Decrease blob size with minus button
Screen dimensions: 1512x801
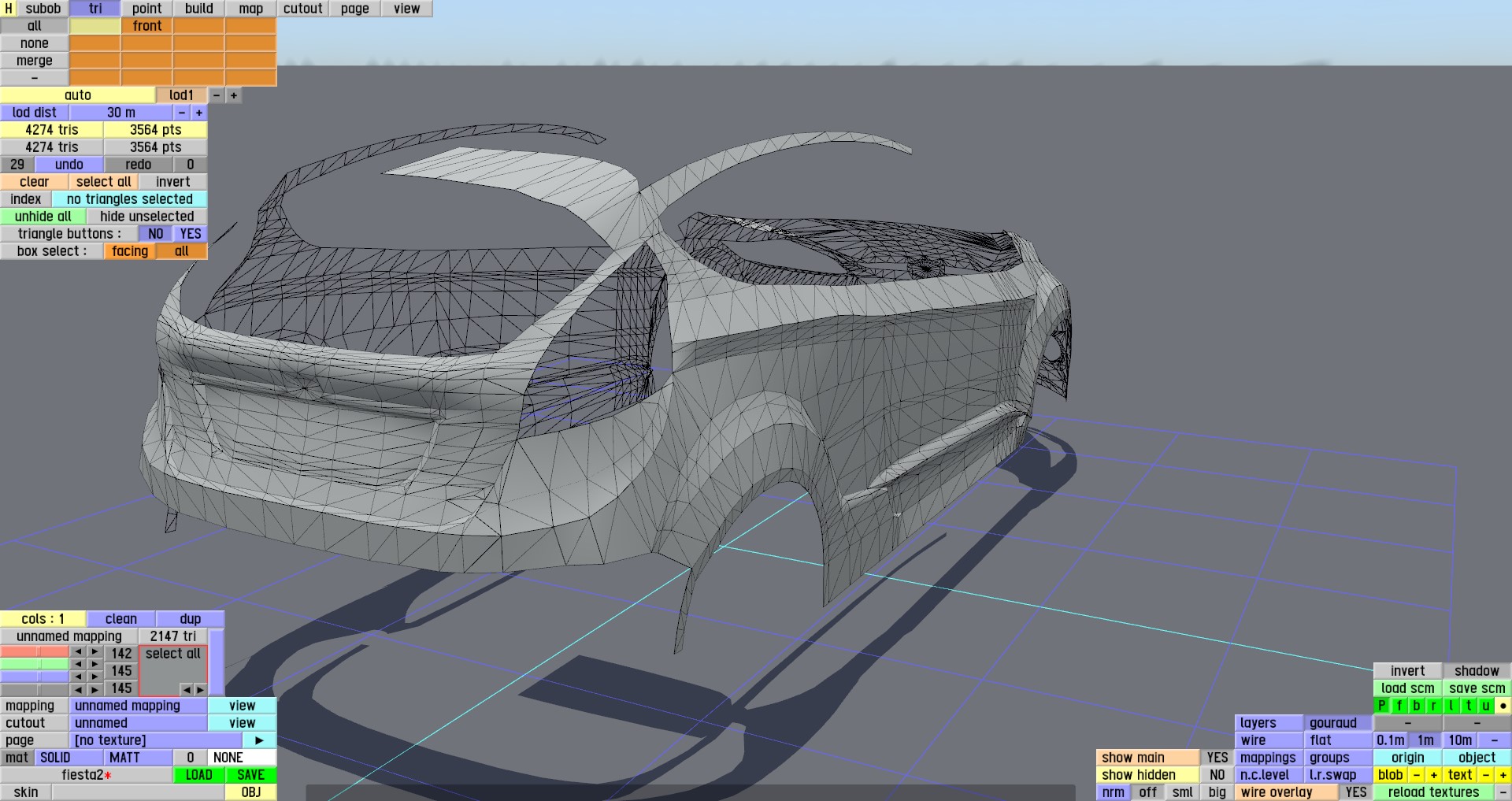(x=1416, y=775)
